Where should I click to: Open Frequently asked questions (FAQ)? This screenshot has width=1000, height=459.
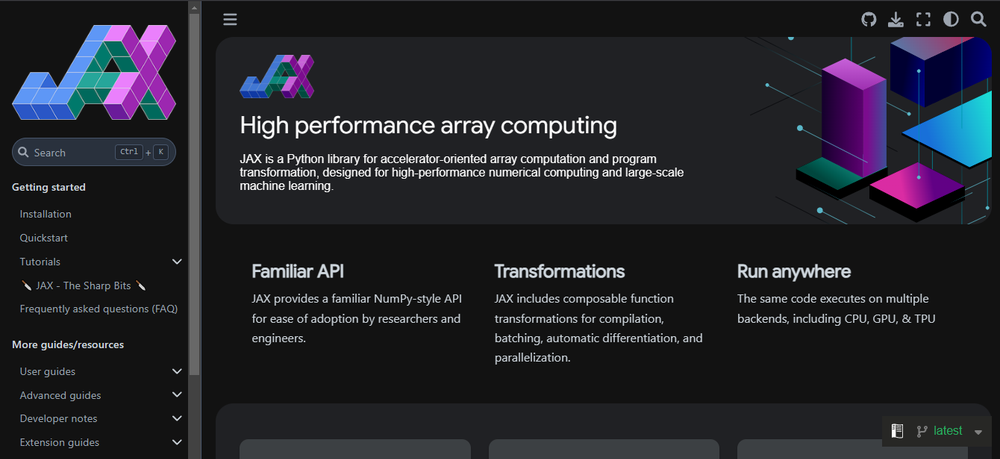click(98, 309)
